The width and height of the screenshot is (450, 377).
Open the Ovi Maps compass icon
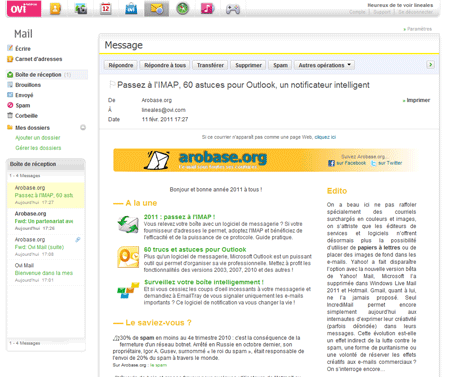click(182, 9)
